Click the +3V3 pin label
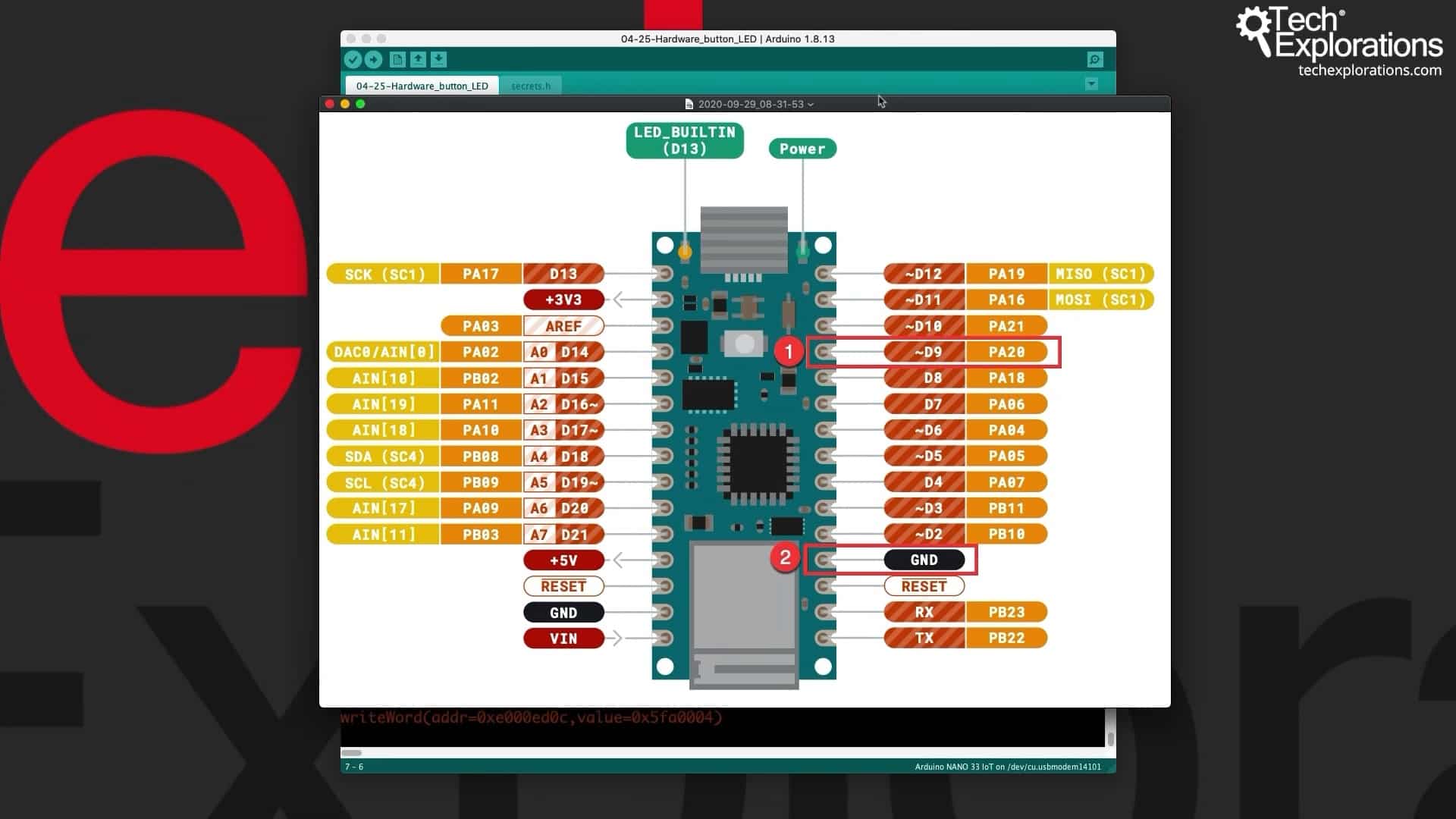1456x819 pixels. tap(563, 300)
